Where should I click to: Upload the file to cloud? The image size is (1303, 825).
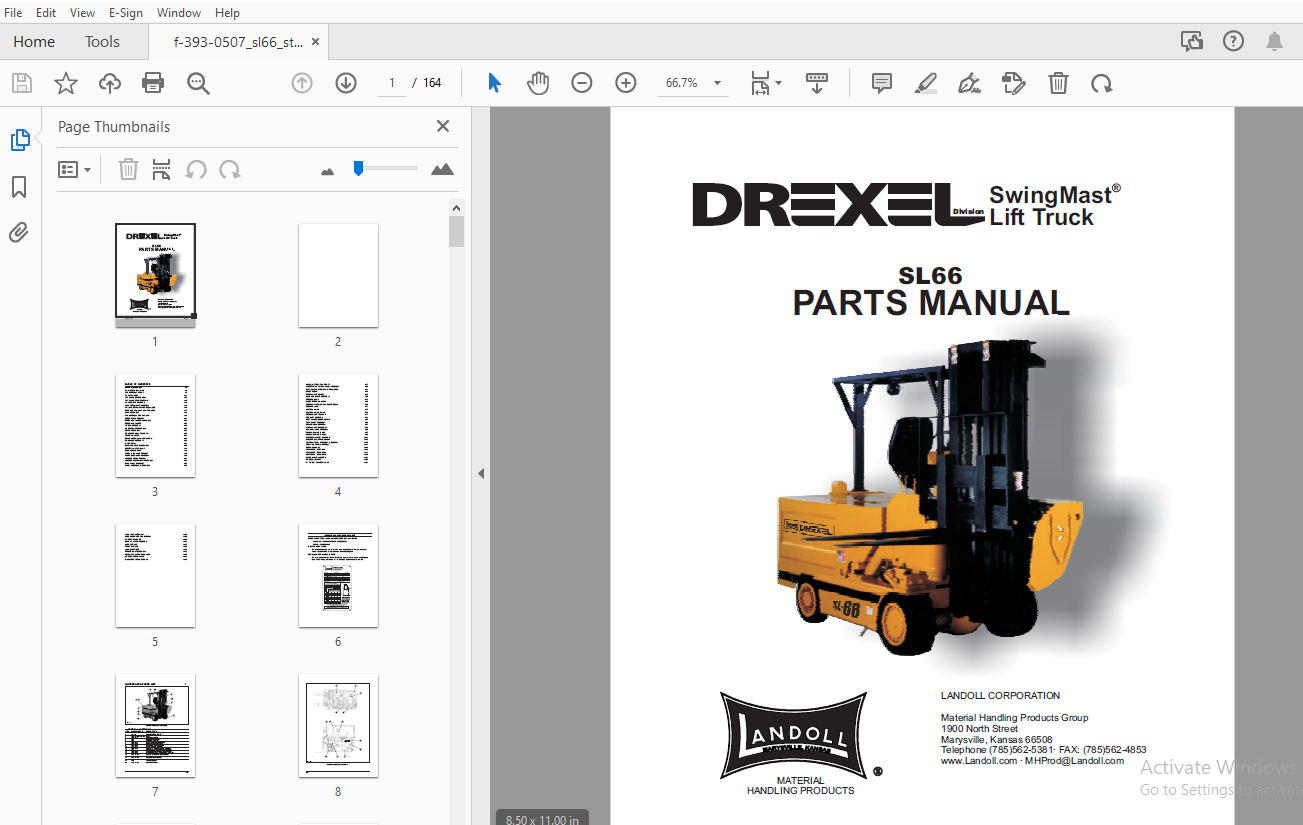pos(110,83)
